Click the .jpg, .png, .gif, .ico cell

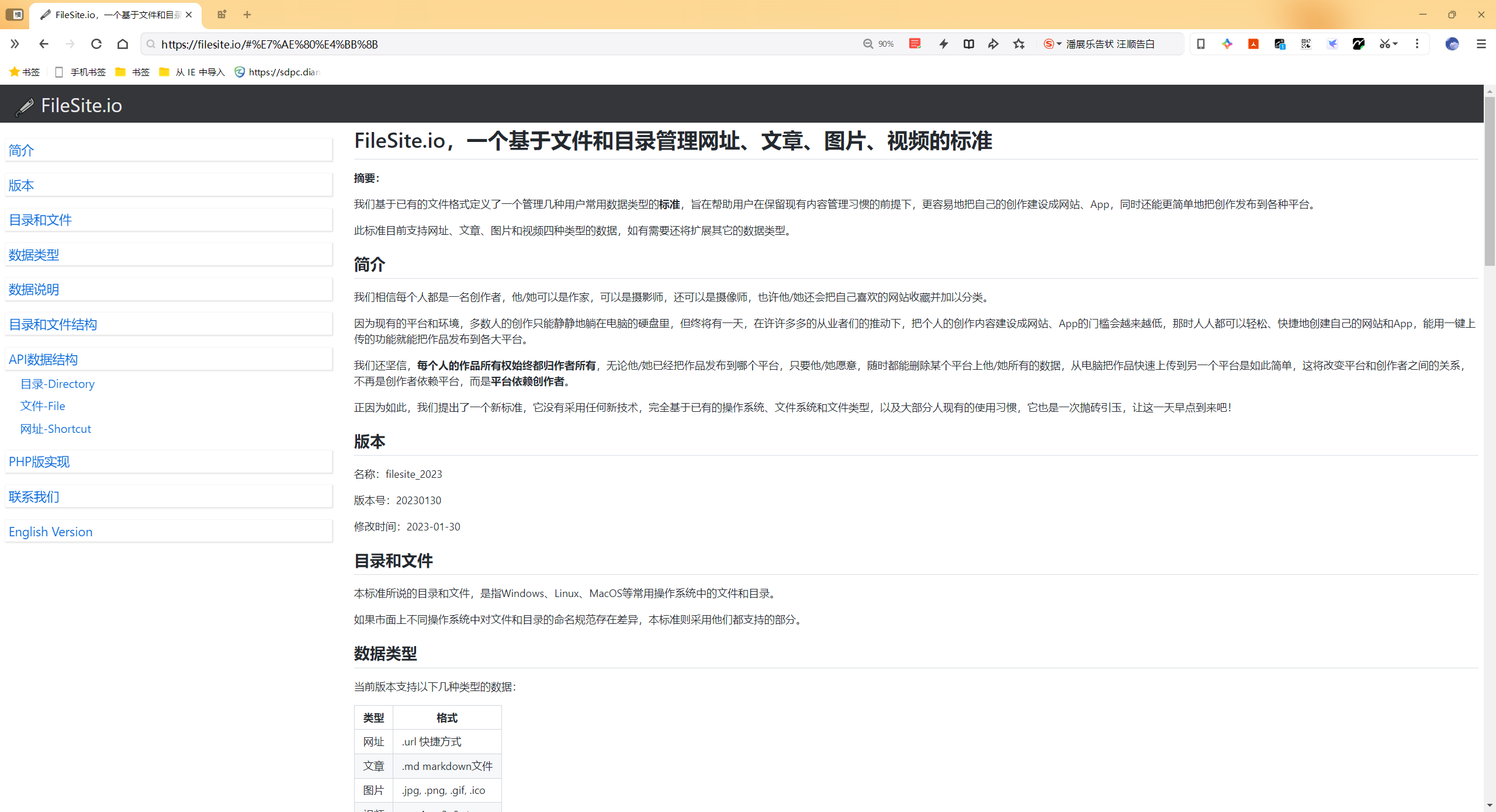point(447,790)
